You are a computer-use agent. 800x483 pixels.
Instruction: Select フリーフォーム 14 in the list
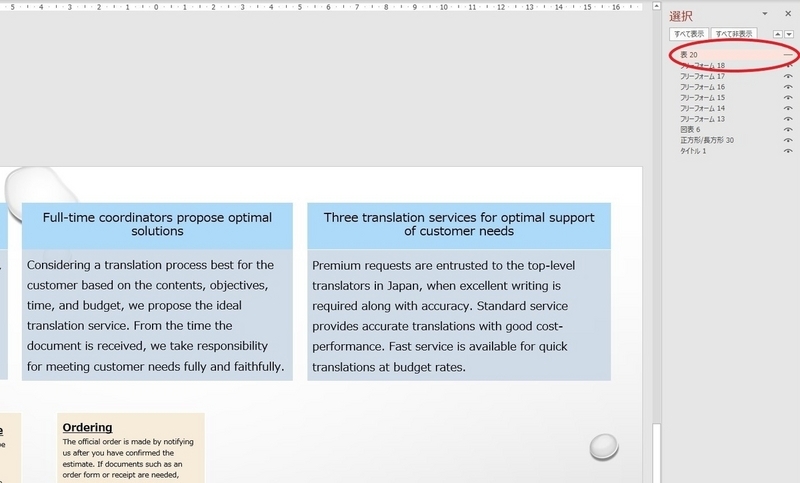point(702,108)
